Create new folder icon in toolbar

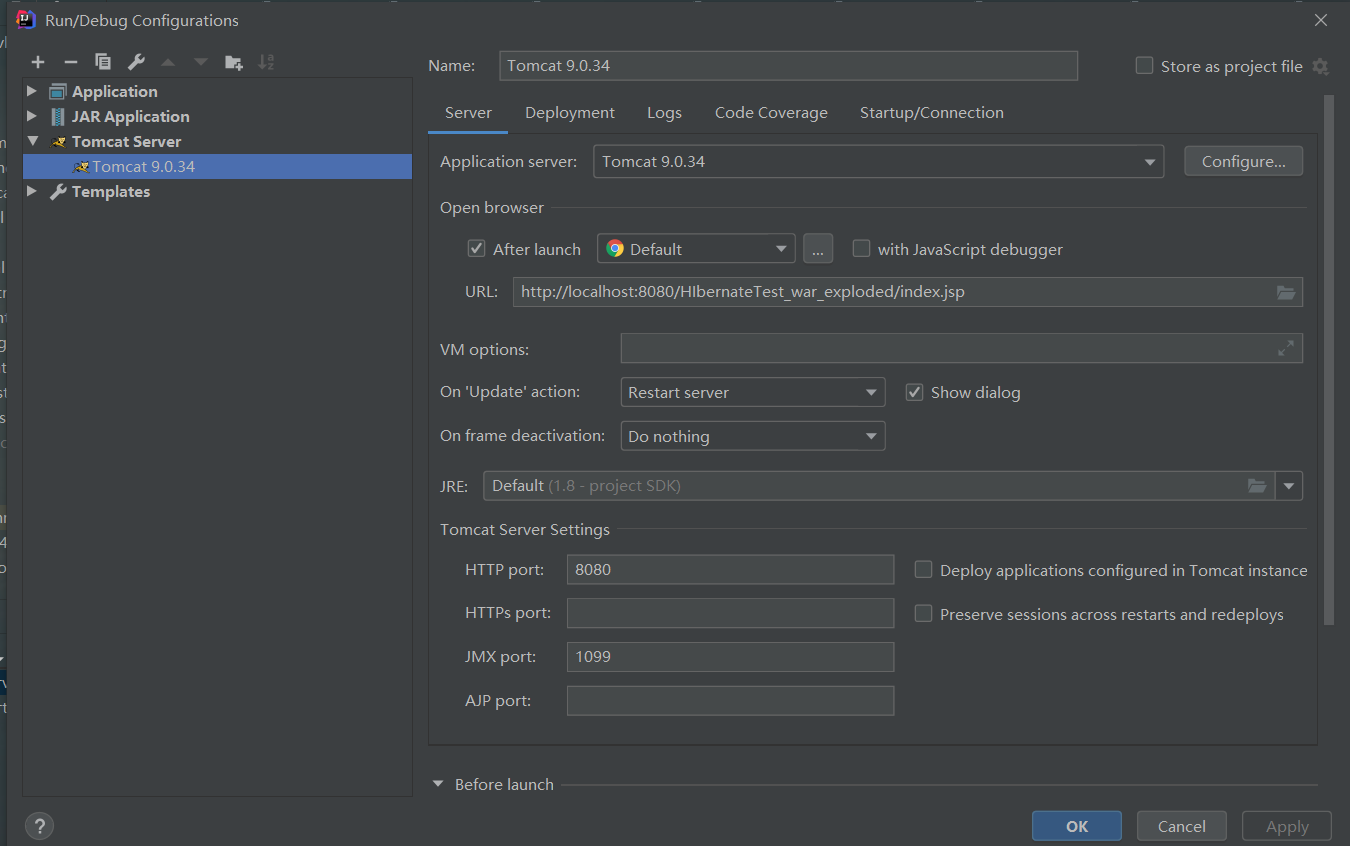pos(234,62)
